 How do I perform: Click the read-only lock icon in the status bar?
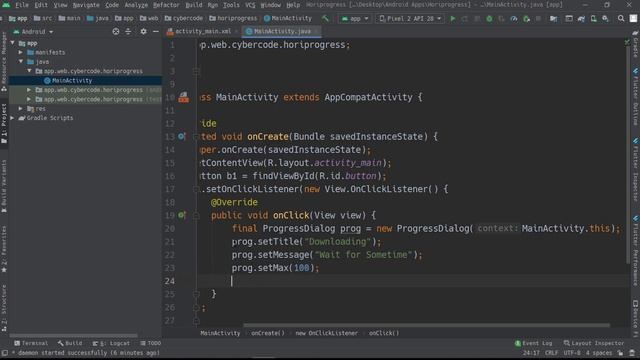[620, 353]
